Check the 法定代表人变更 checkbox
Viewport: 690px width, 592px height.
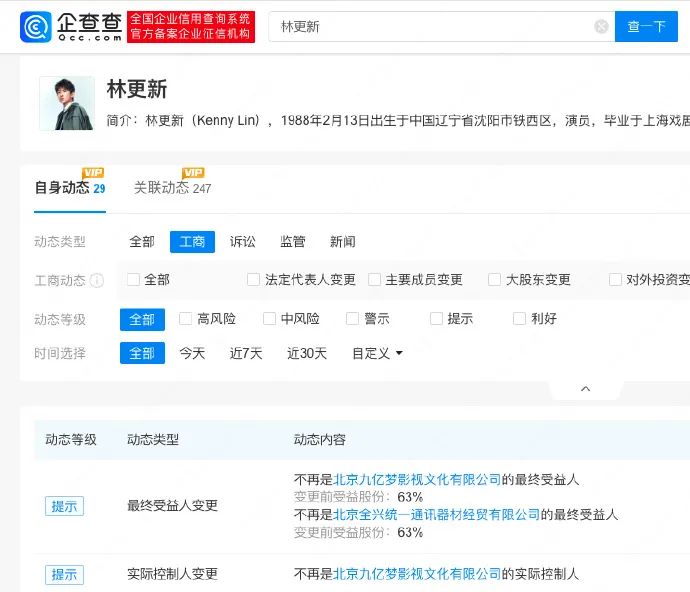pos(253,279)
